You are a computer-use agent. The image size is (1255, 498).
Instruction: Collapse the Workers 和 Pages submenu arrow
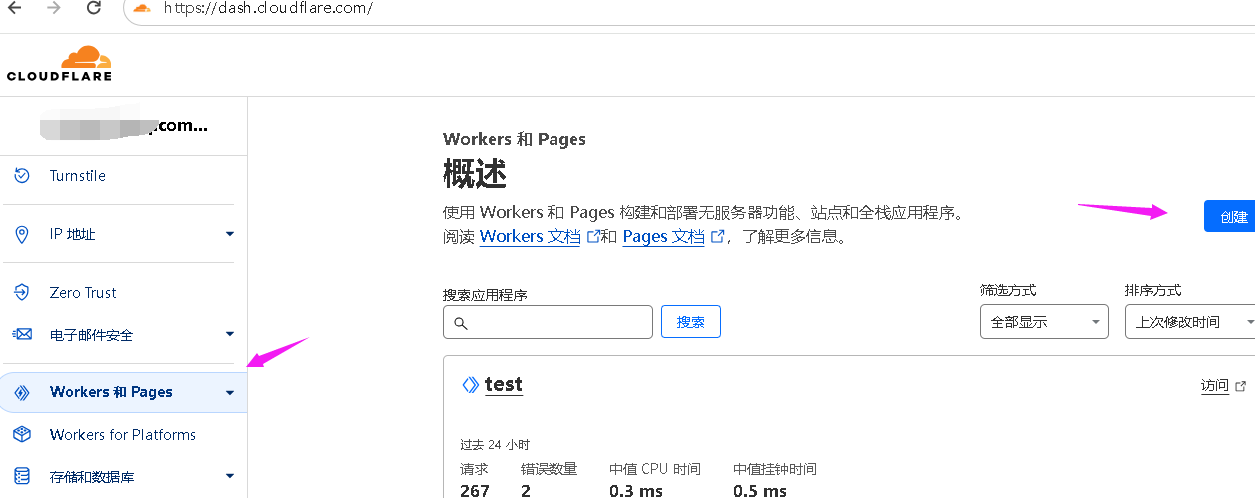[x=230, y=392]
